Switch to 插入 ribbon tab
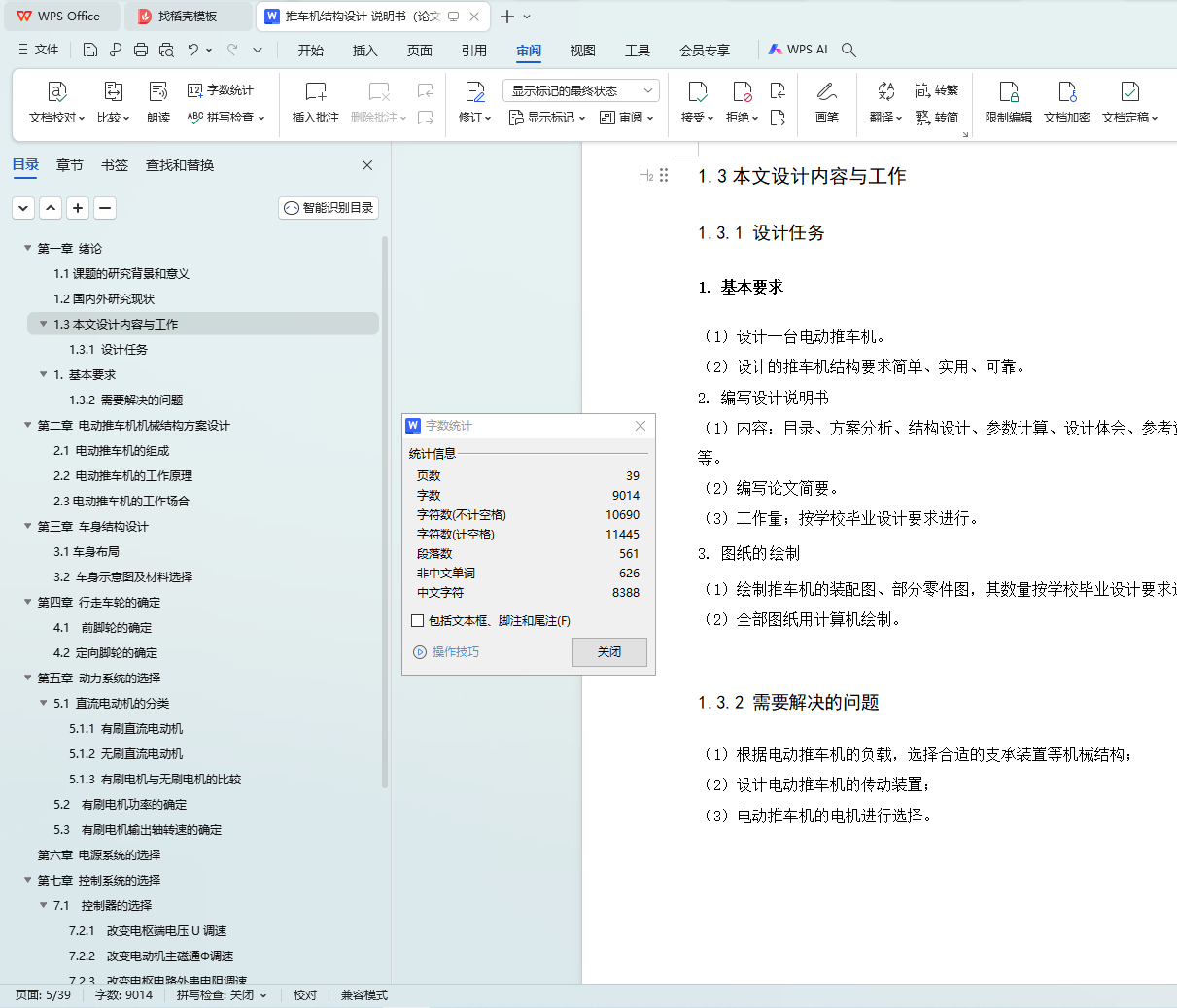This screenshot has height=1008, width=1177. 365,51
